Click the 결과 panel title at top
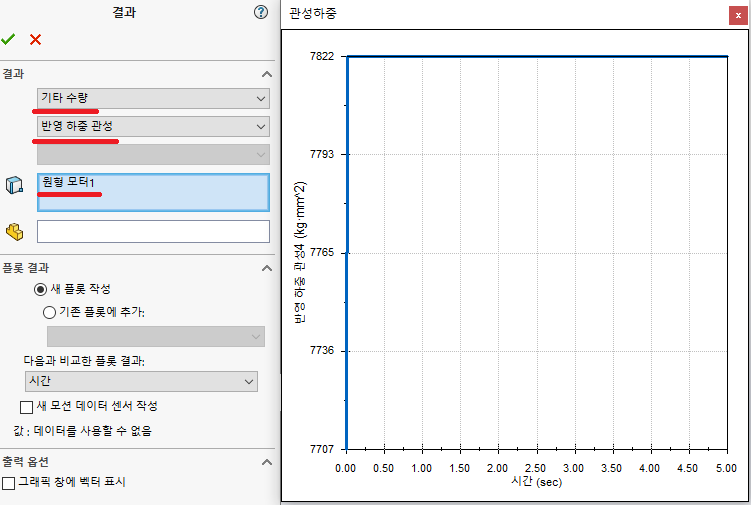Viewport: 751px width, 505px height. pyautogui.click(x=124, y=12)
